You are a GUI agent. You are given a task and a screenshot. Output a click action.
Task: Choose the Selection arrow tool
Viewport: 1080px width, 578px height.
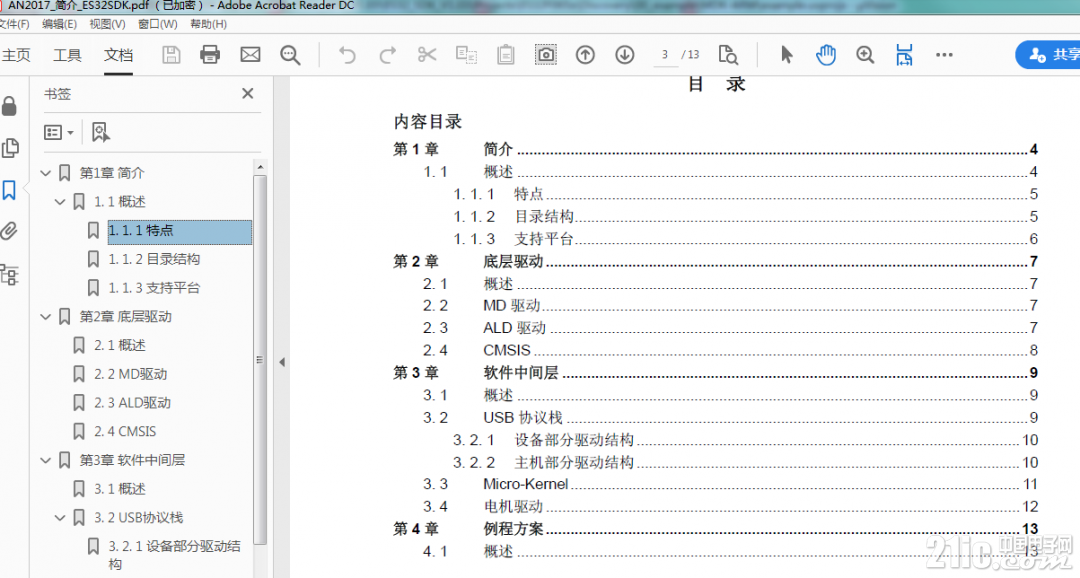click(x=786, y=54)
